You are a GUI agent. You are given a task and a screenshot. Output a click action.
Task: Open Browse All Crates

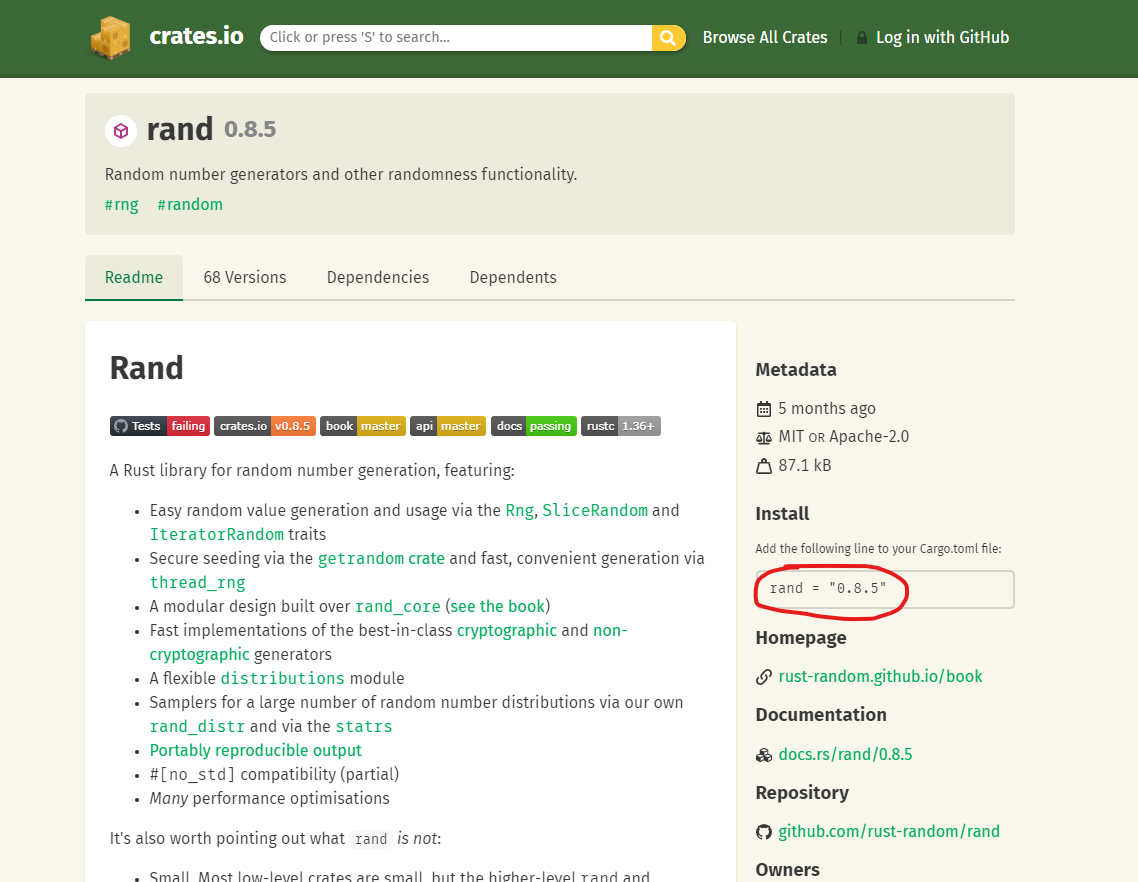pos(765,38)
